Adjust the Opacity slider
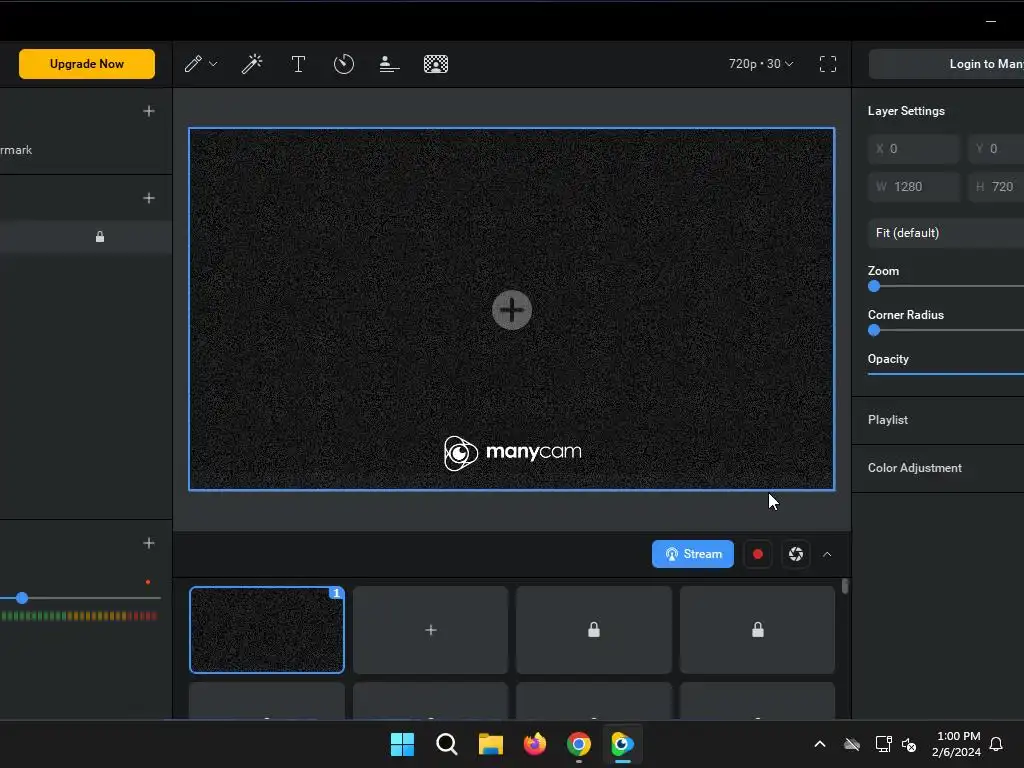Image resolution: width=1024 pixels, height=768 pixels. (946, 374)
